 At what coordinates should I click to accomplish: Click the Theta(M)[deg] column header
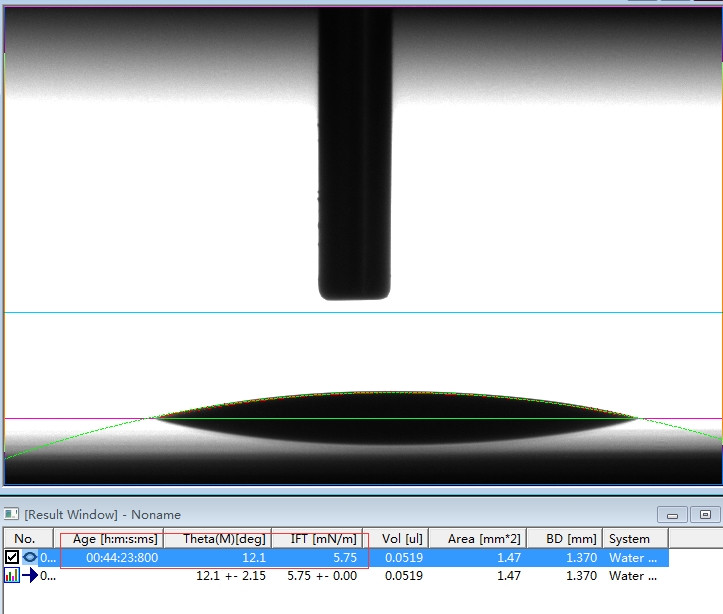[x=224, y=539]
